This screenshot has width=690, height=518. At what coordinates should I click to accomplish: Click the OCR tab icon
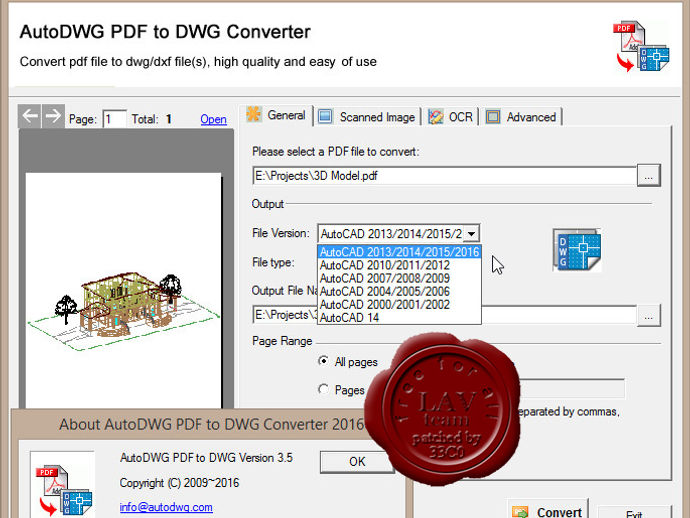436,117
